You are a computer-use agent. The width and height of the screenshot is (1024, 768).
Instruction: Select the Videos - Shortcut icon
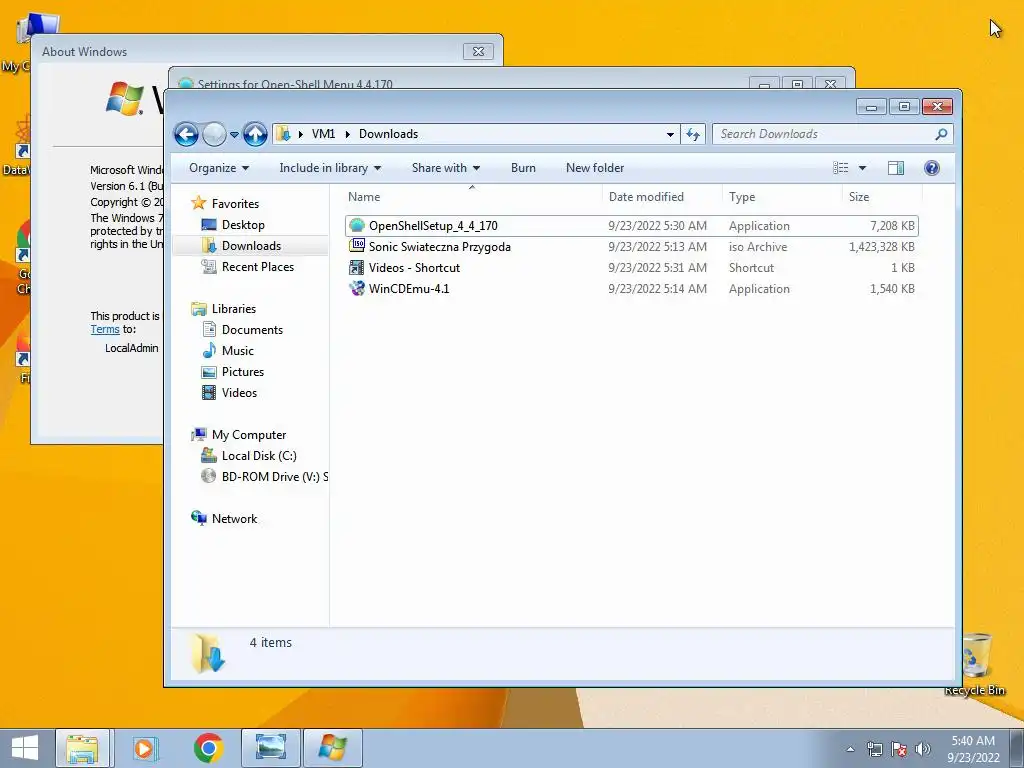coord(357,267)
